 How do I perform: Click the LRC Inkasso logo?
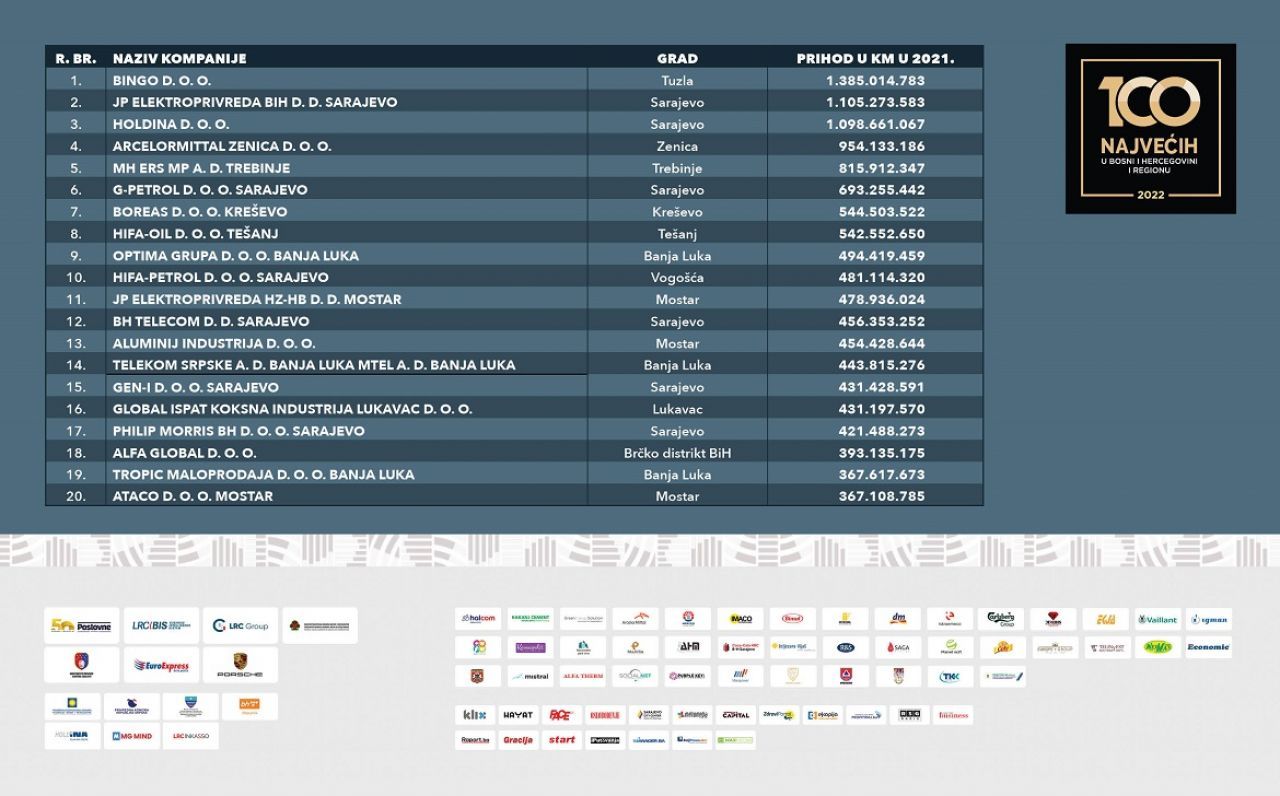point(190,736)
